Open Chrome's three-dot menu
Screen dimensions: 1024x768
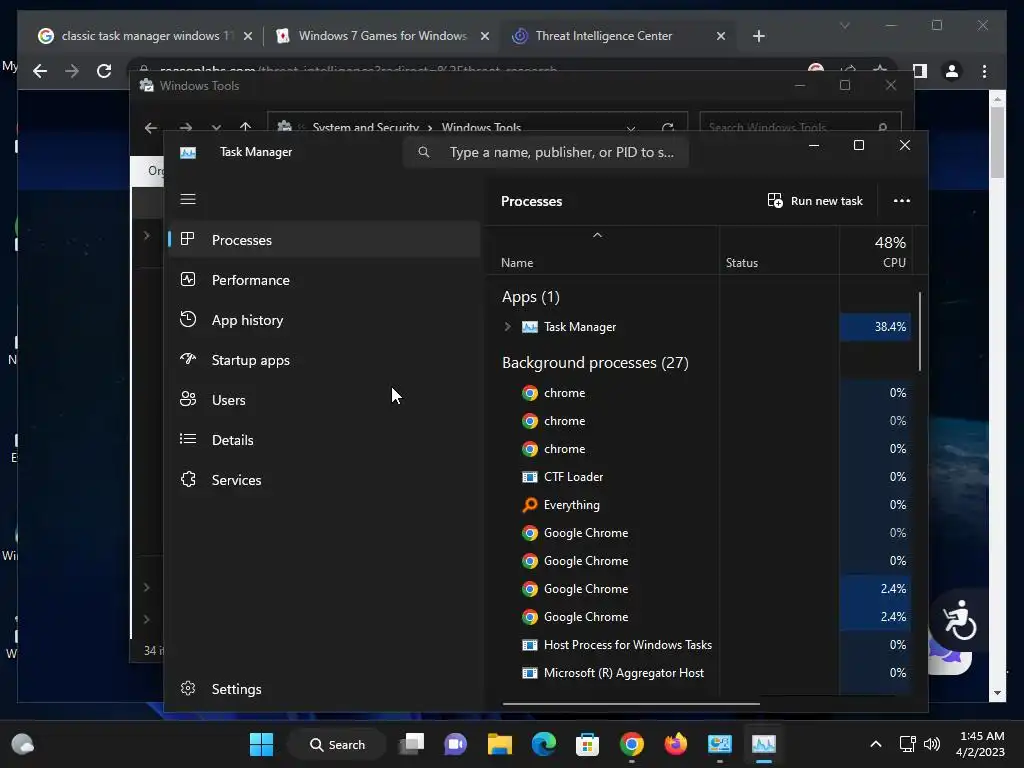pyautogui.click(x=984, y=71)
